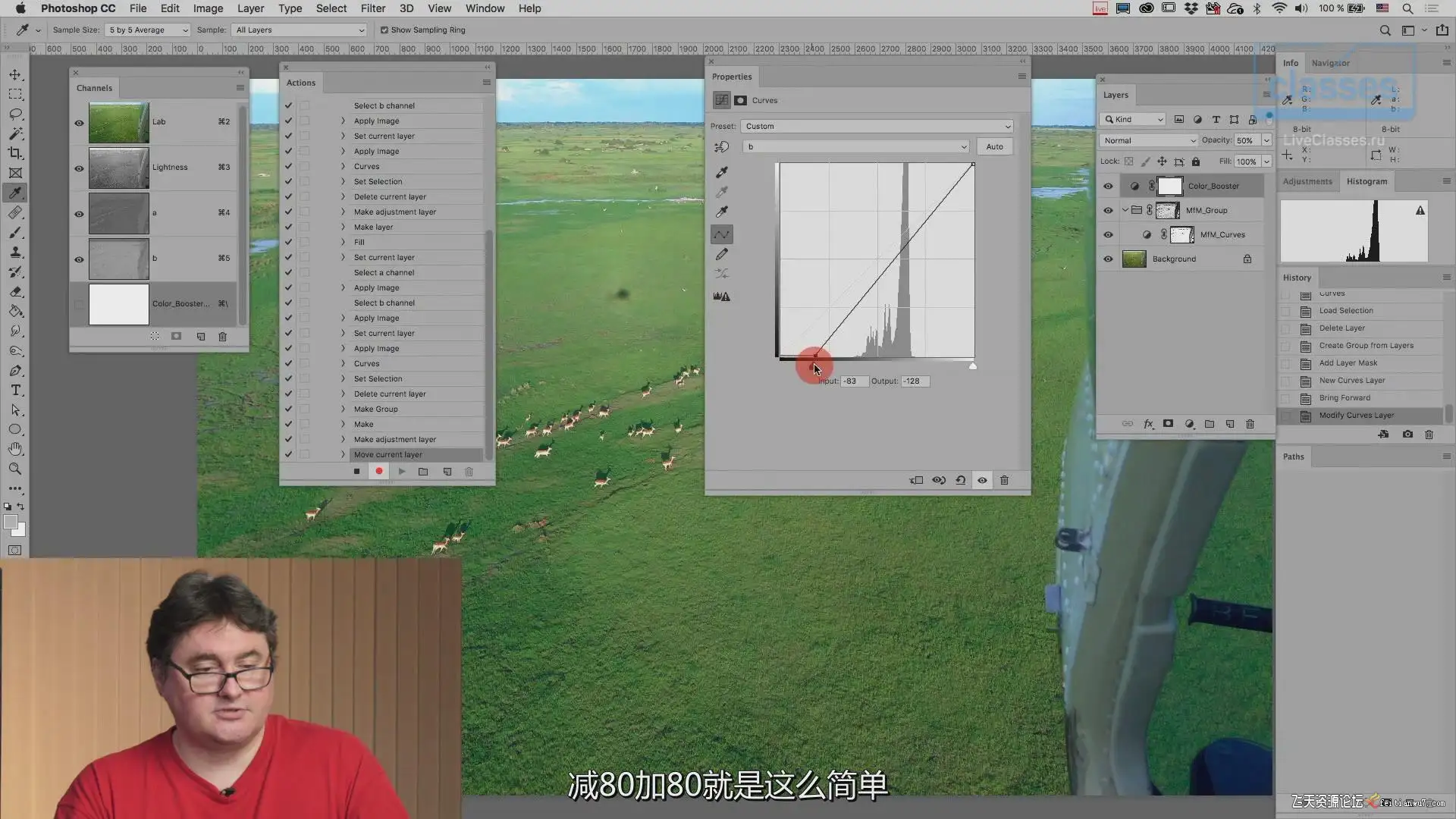
Task: Collapse the MfM_Group layer group
Action: coord(1125,210)
